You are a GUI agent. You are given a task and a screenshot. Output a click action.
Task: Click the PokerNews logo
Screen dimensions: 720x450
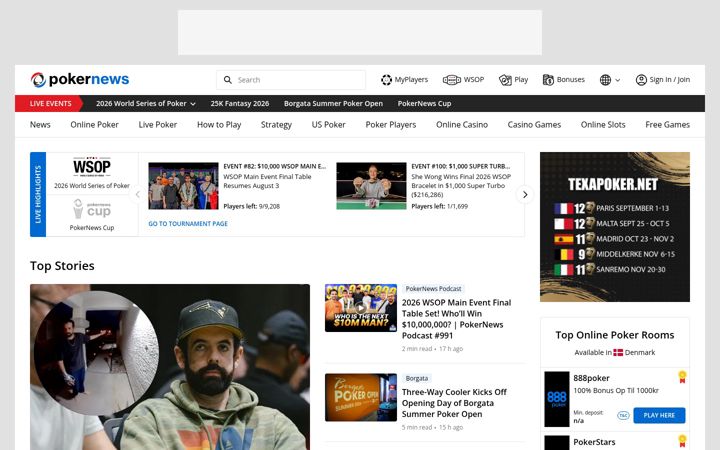tap(80, 79)
